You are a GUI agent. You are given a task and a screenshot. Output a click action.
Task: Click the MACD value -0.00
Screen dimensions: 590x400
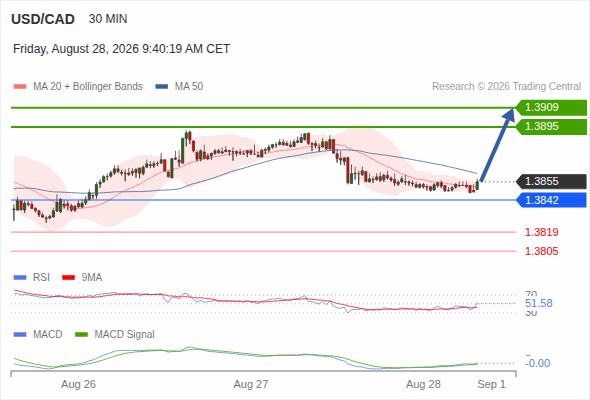pyautogui.click(x=538, y=363)
